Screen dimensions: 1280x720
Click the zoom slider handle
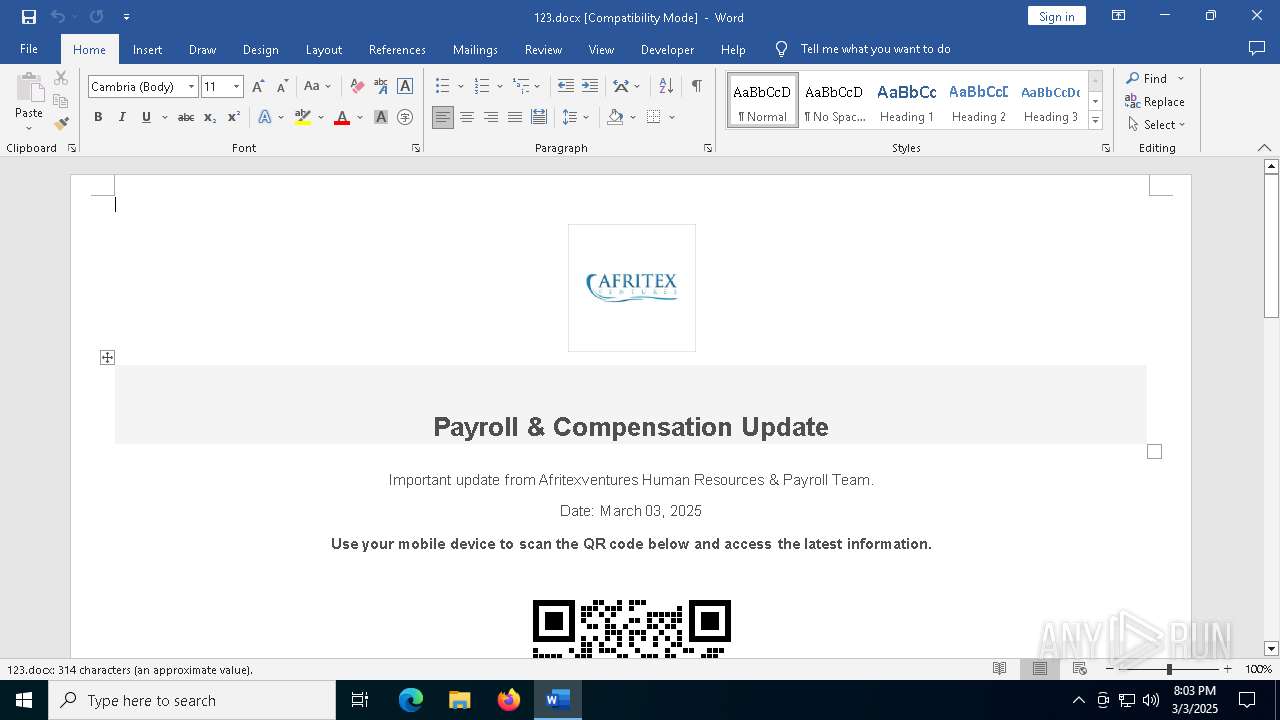coord(1169,669)
